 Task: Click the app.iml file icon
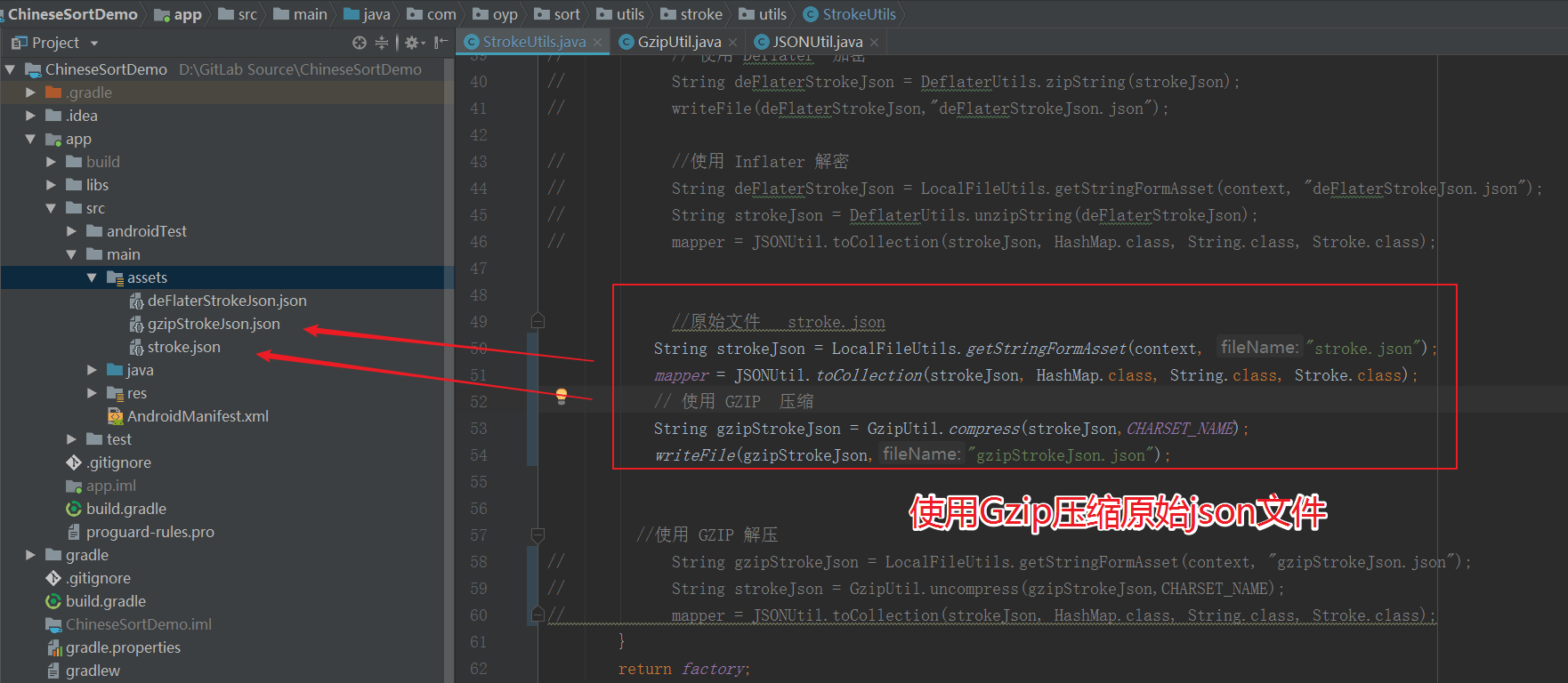point(75,486)
